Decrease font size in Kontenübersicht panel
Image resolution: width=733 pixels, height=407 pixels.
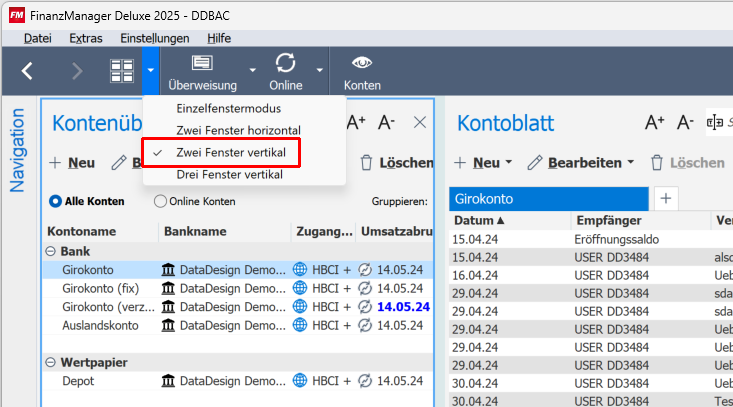[386, 123]
